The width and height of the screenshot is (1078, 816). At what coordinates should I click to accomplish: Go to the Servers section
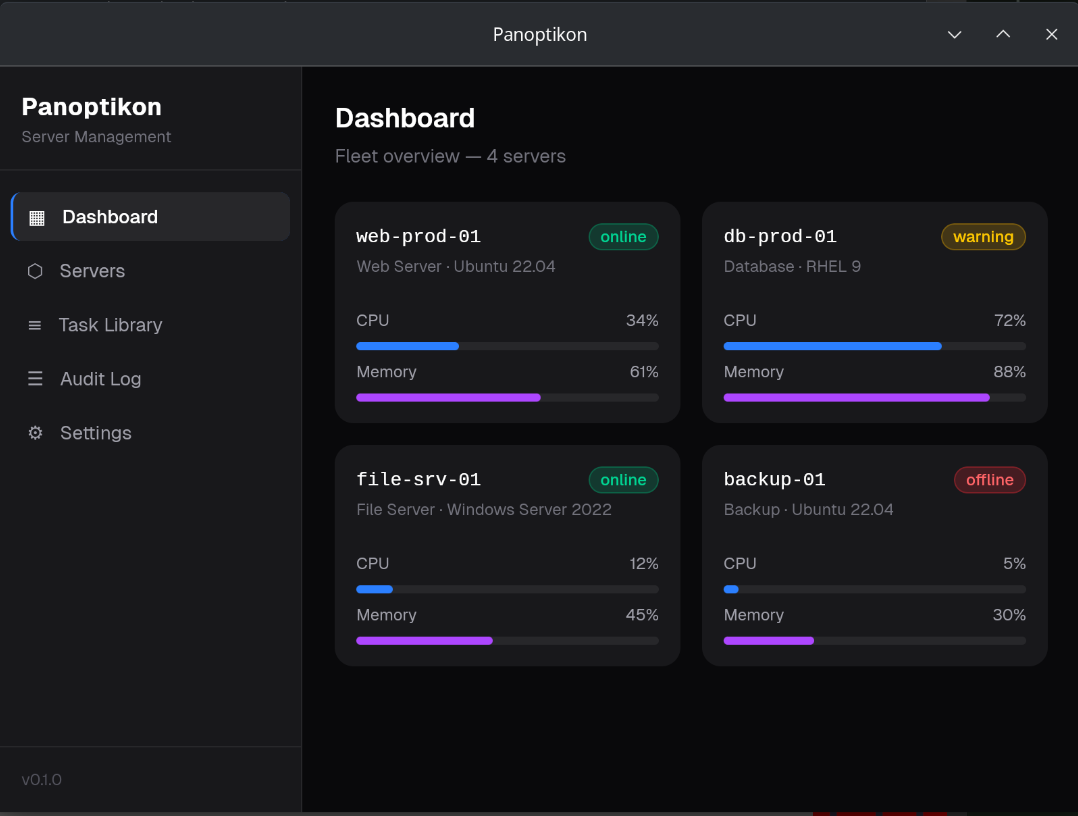(x=151, y=271)
